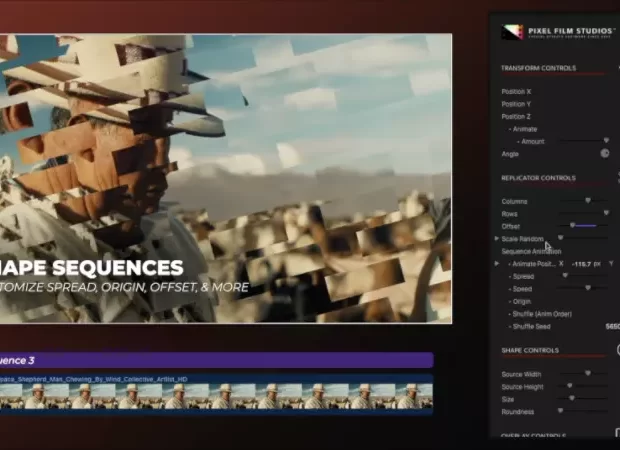Adjust the Offset slider

572,225
